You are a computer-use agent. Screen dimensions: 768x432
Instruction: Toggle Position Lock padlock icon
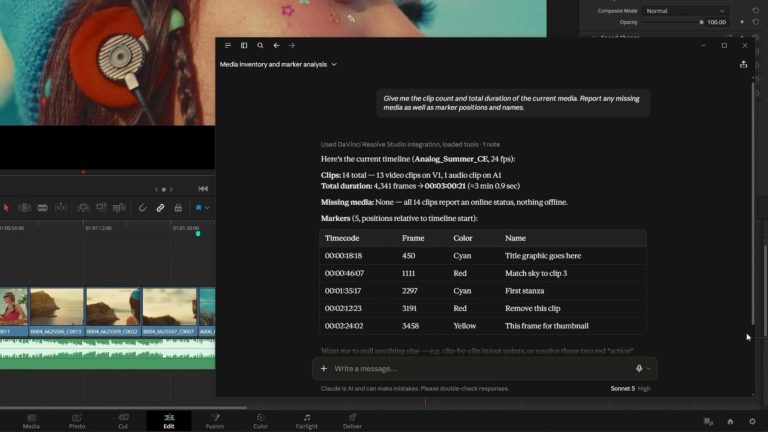pyautogui.click(x=178, y=208)
